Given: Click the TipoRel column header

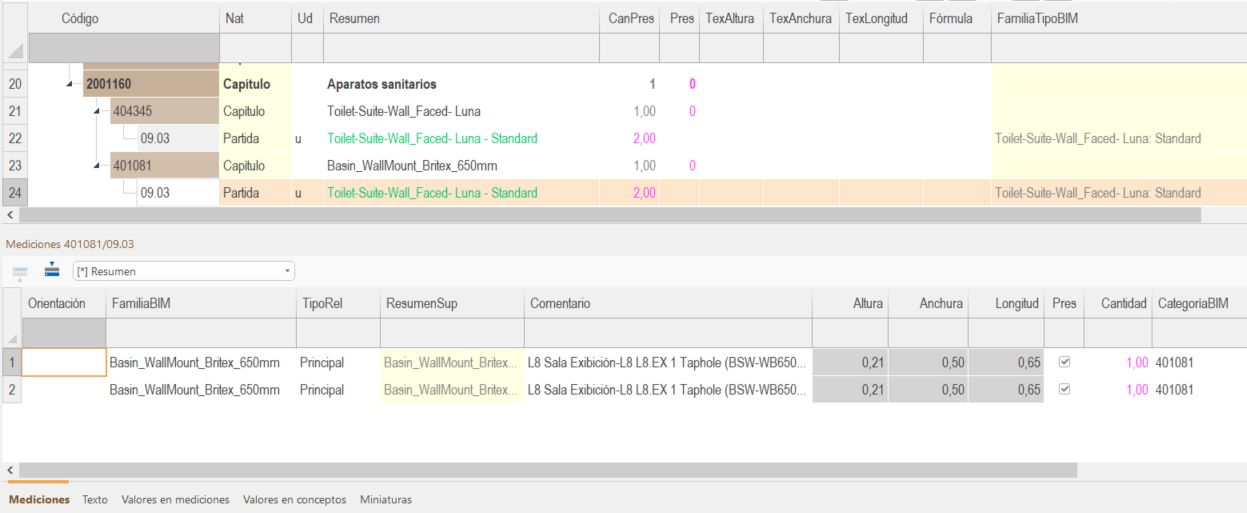Looking at the screenshot, I should [x=336, y=303].
